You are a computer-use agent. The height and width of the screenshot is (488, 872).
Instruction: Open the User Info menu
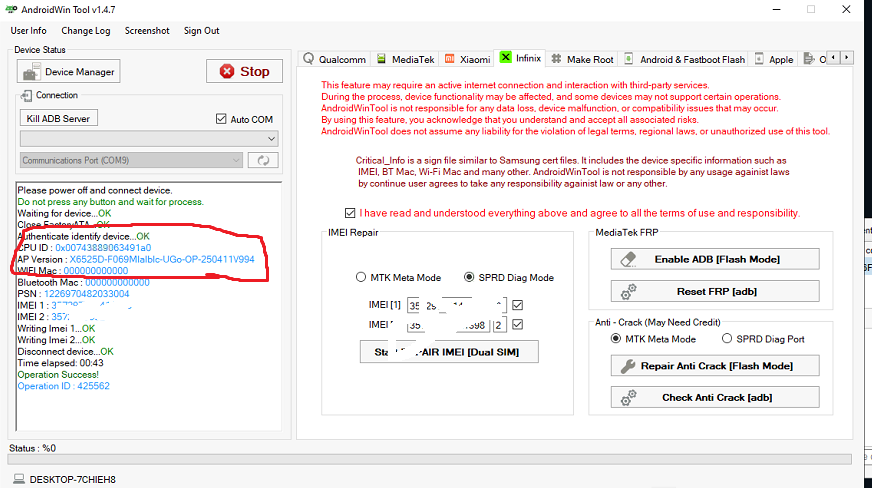[28, 31]
